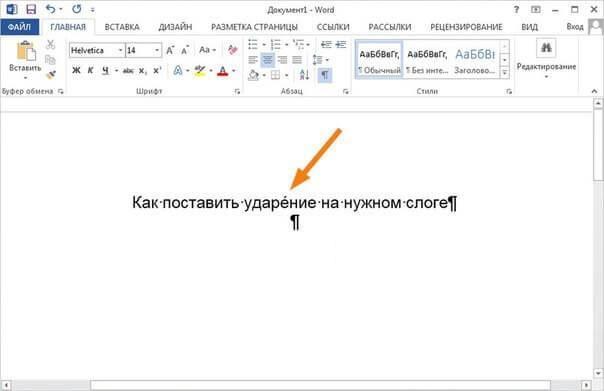Apply subscript formatting
The image size is (604, 391).
pos(142,71)
